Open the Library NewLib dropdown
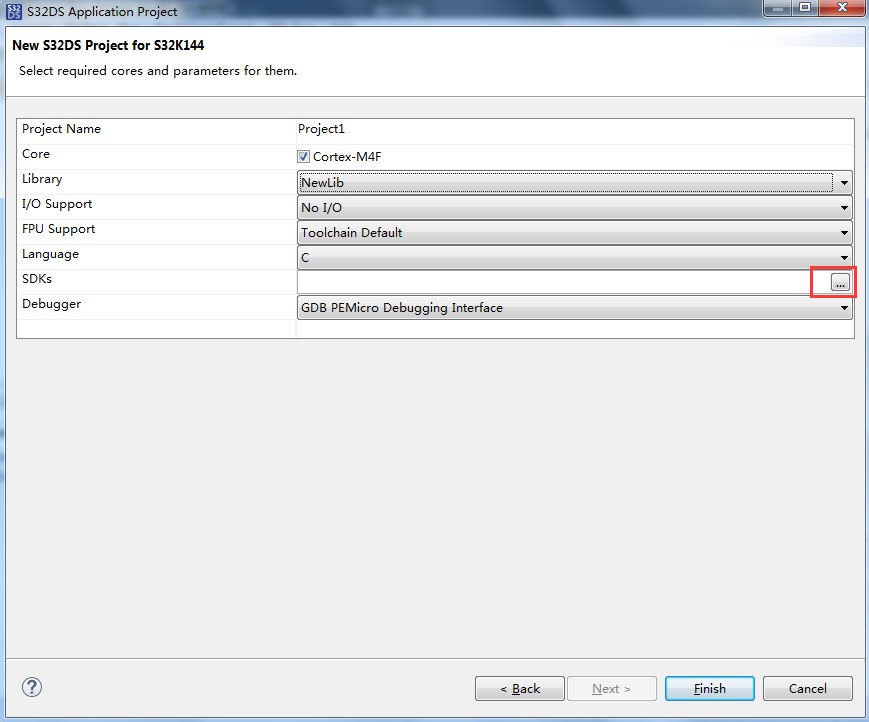 pos(574,182)
